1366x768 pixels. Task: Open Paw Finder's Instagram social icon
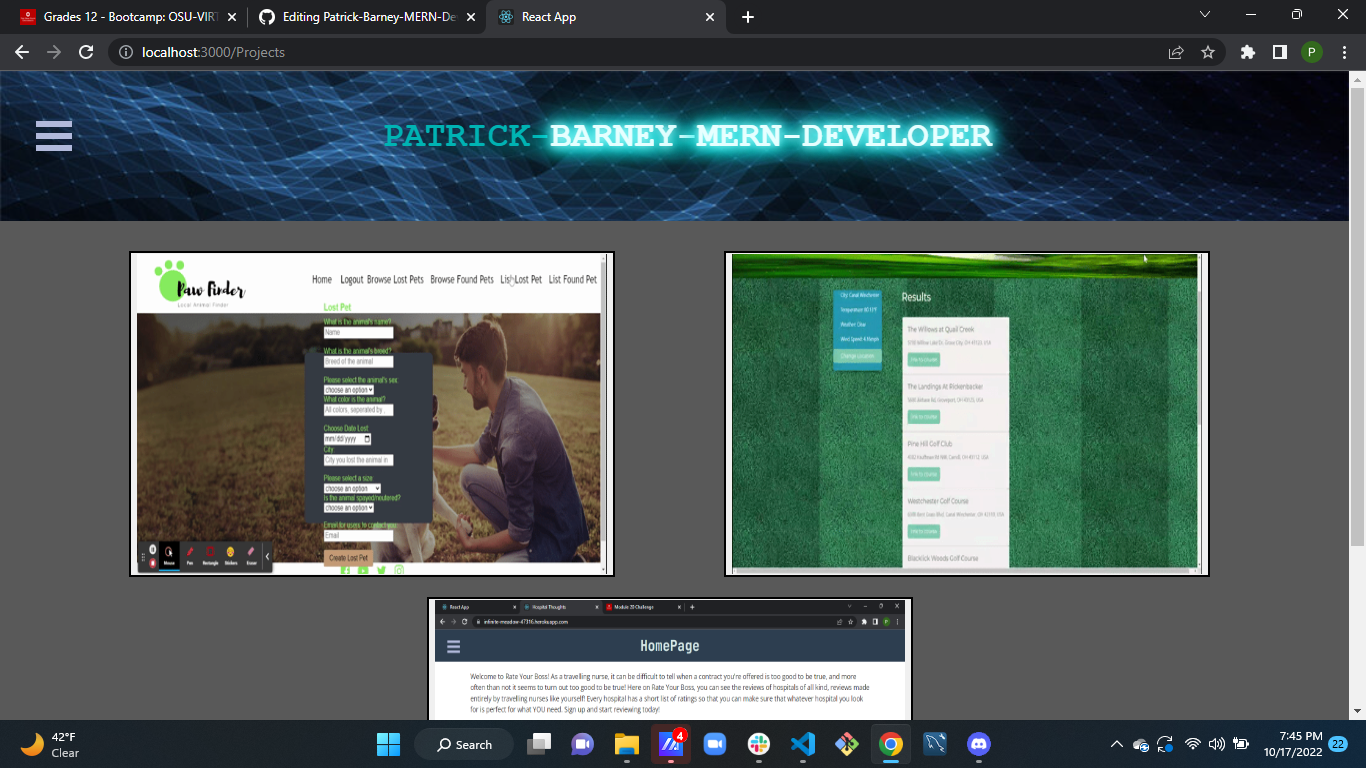click(x=399, y=569)
